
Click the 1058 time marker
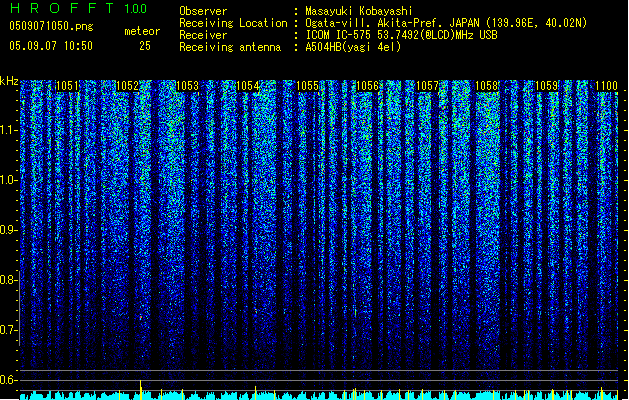tap(487, 86)
